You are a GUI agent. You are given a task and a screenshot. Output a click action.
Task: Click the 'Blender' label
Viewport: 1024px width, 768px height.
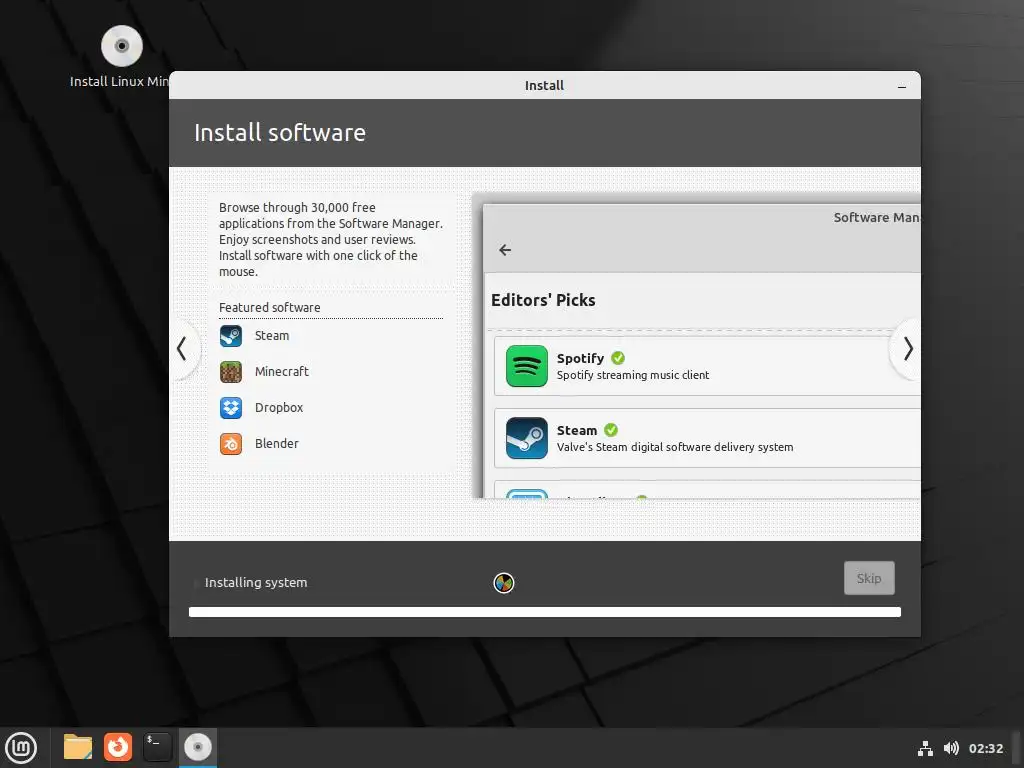pos(276,443)
